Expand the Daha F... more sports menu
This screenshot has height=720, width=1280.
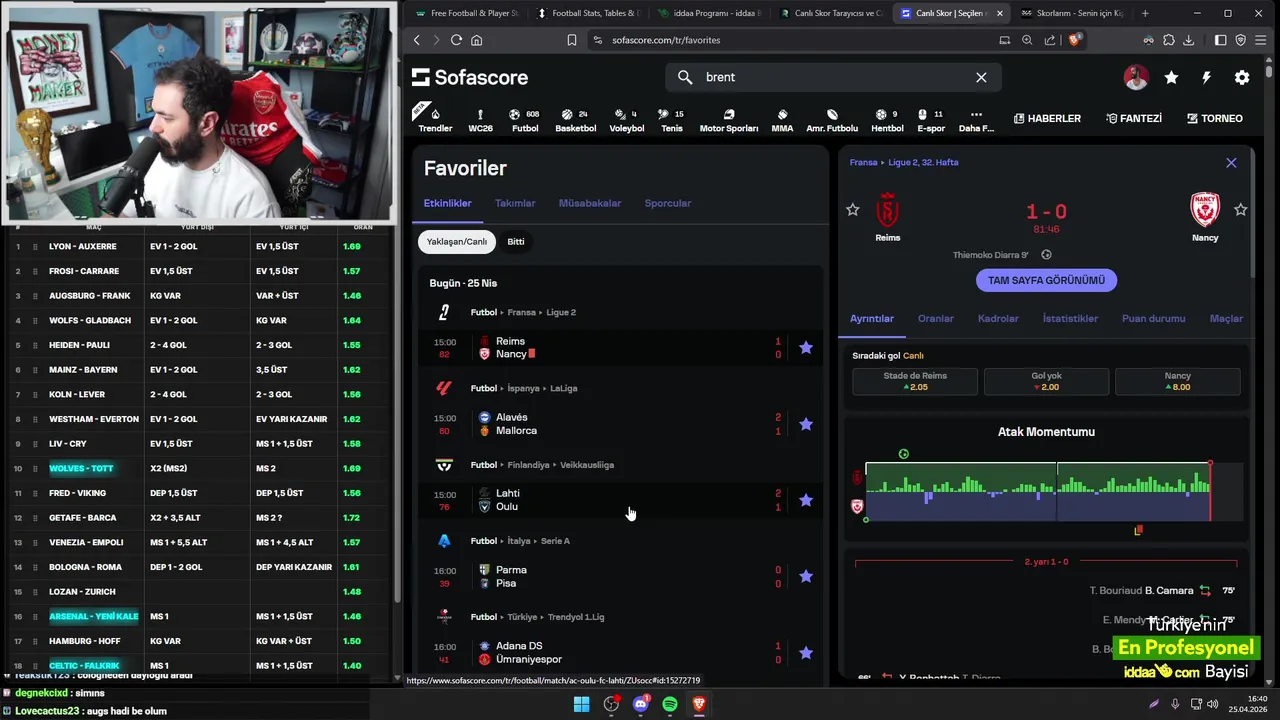click(976, 120)
